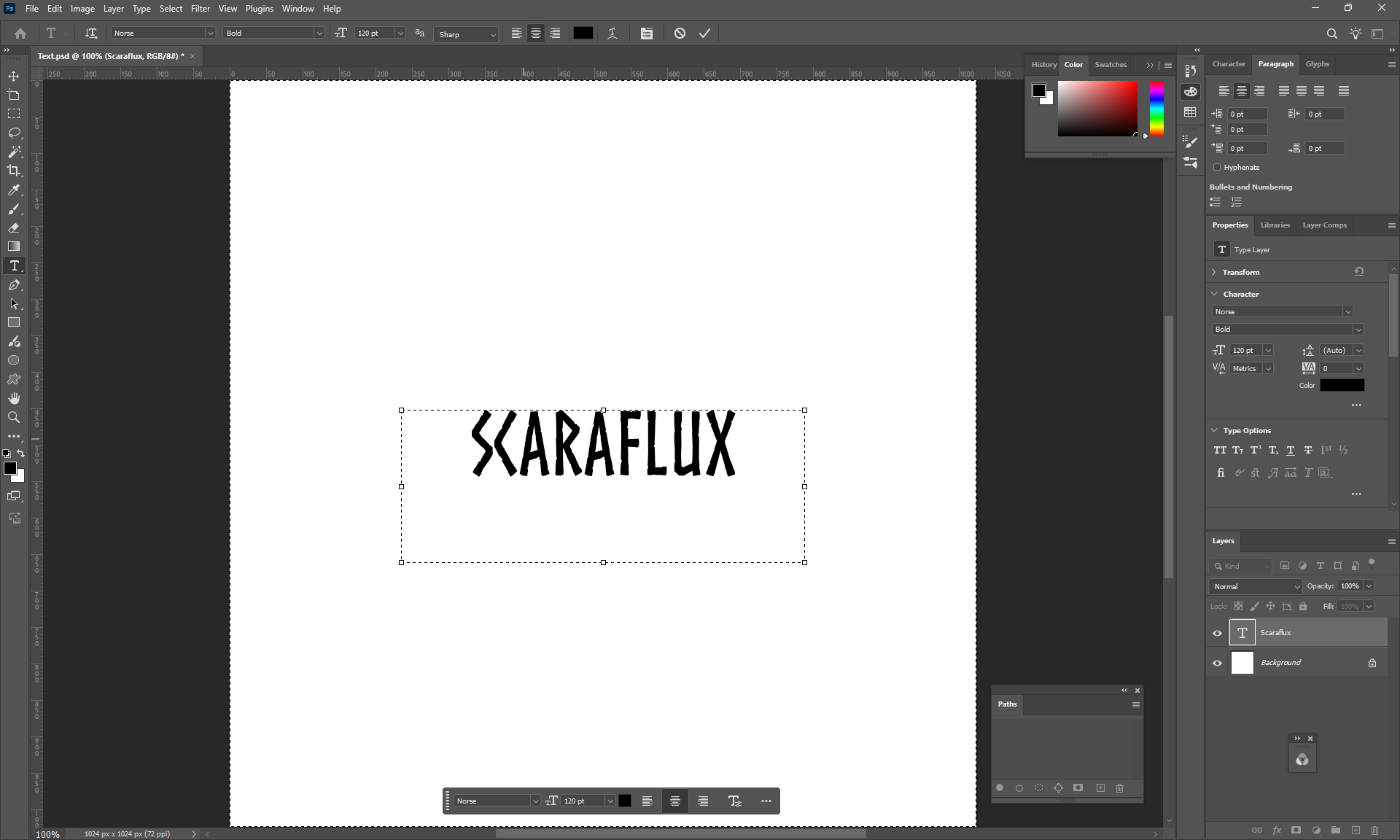Hide the Scaraflux layer
This screenshot has width=1400, height=840.
[1217, 633]
